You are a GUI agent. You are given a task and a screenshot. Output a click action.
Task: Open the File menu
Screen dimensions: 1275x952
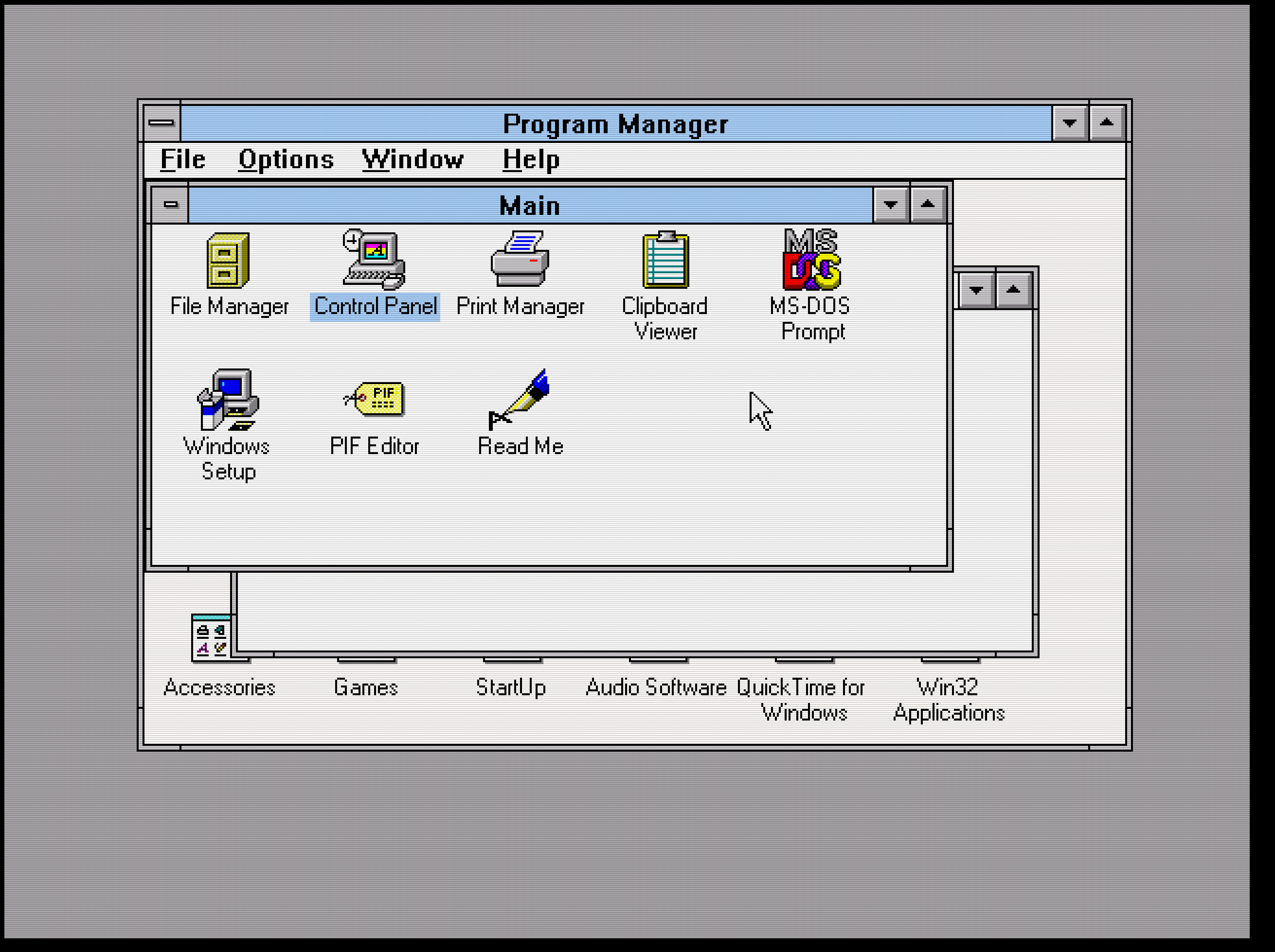point(182,159)
